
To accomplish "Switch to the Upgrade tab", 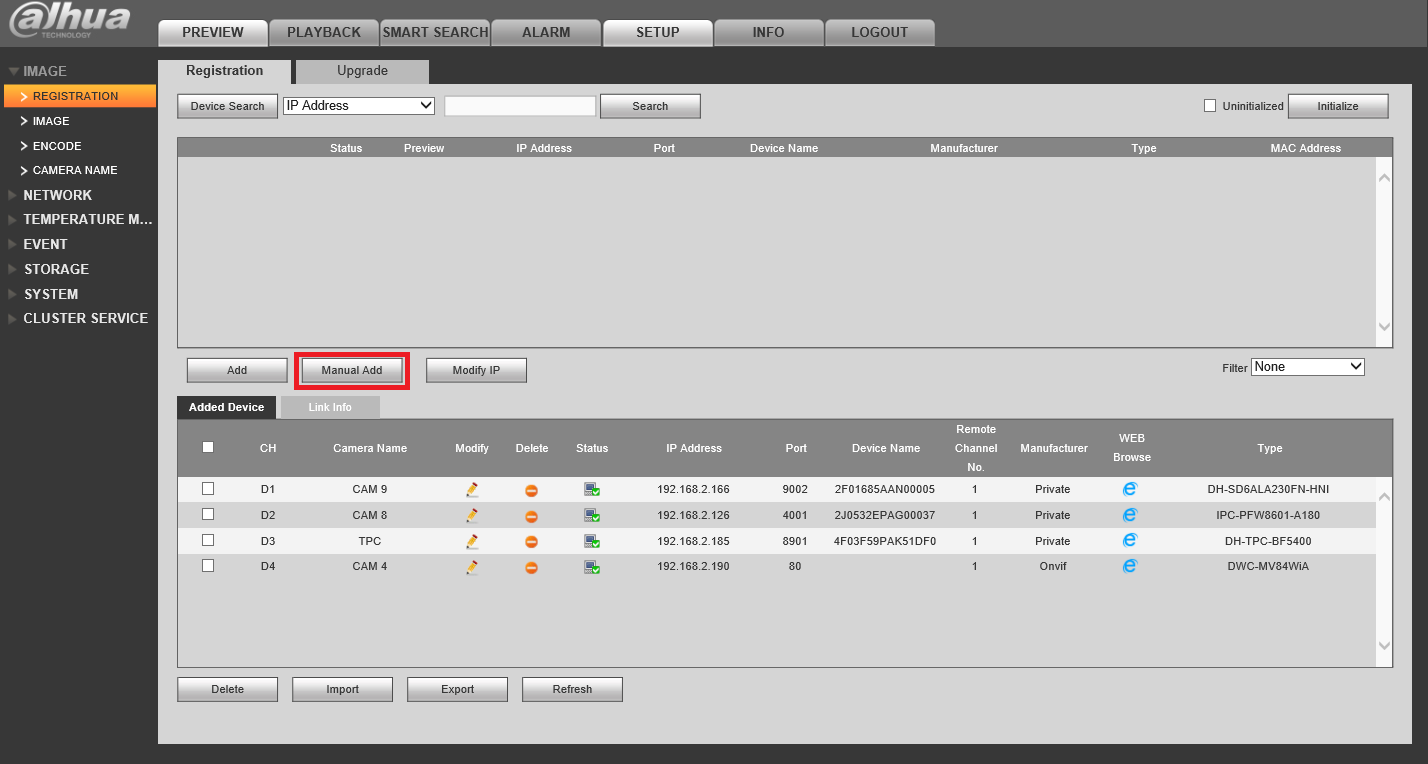I will 362,71.
